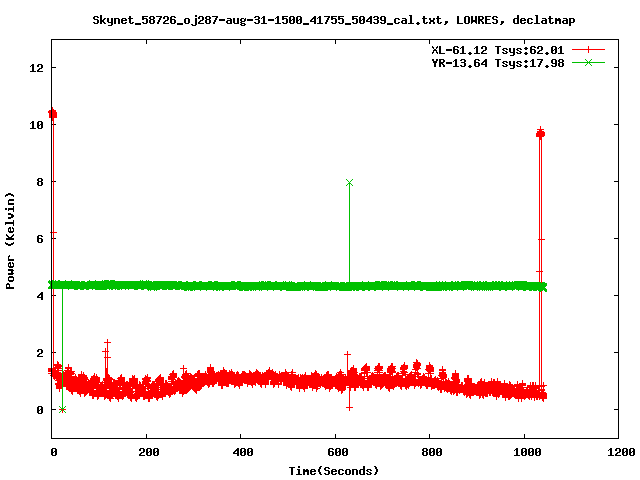
Task: Click the x-axis tick label 1000
Action: point(527,452)
